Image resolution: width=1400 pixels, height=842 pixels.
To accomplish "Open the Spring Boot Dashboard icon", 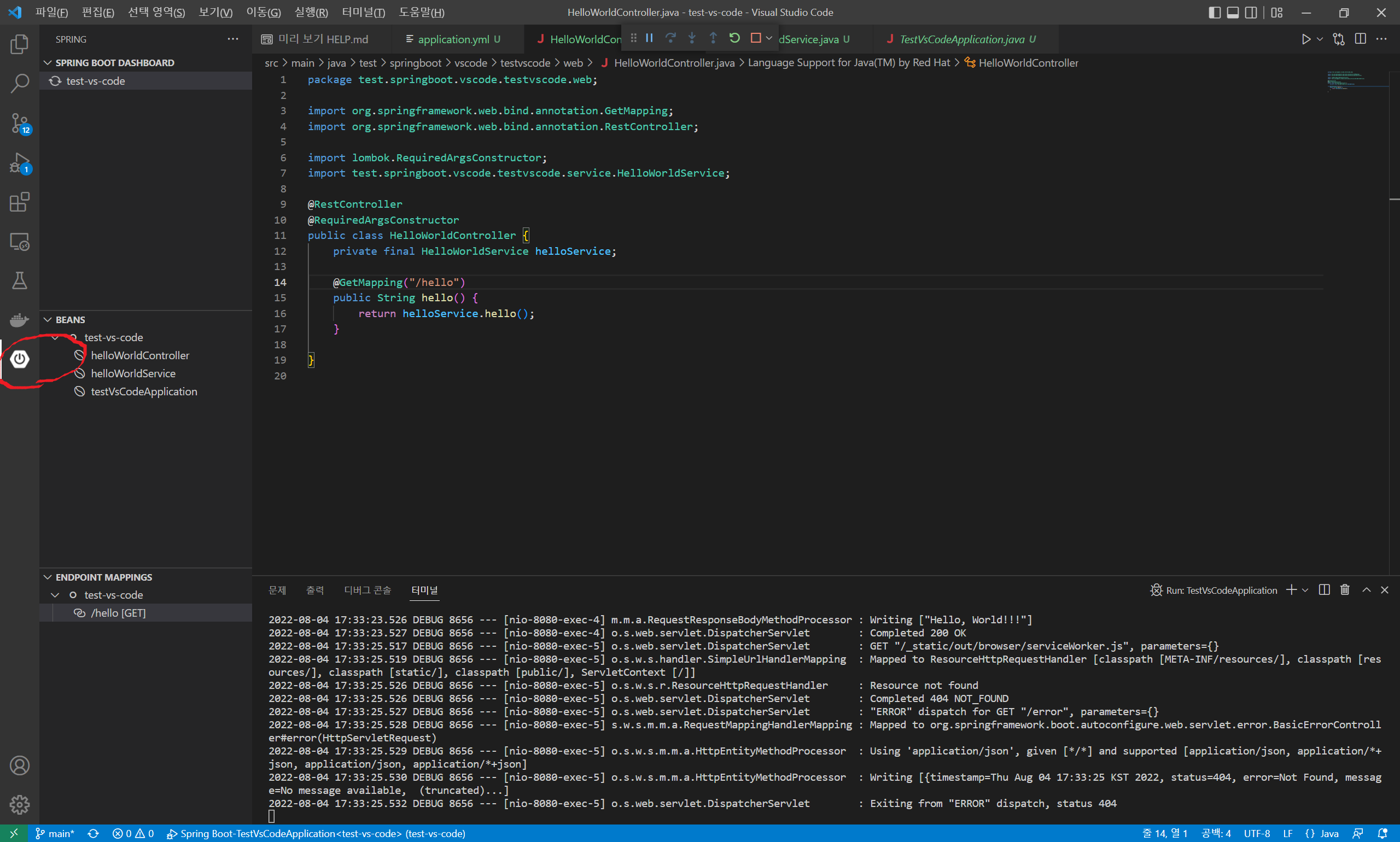I will [19, 359].
